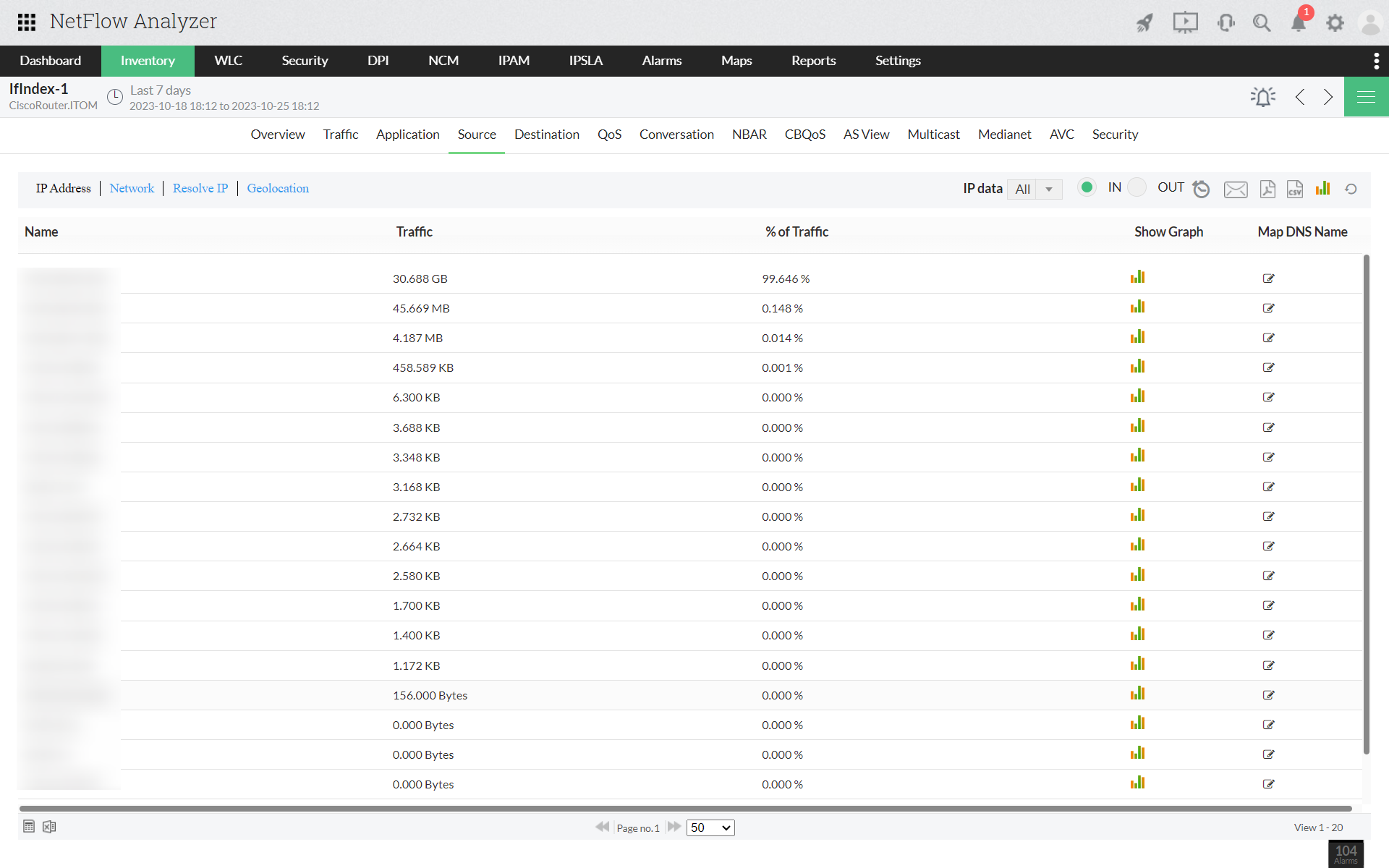The height and width of the screenshot is (868, 1389).
Task: Select the OUT traffic radio button
Action: [1137, 187]
